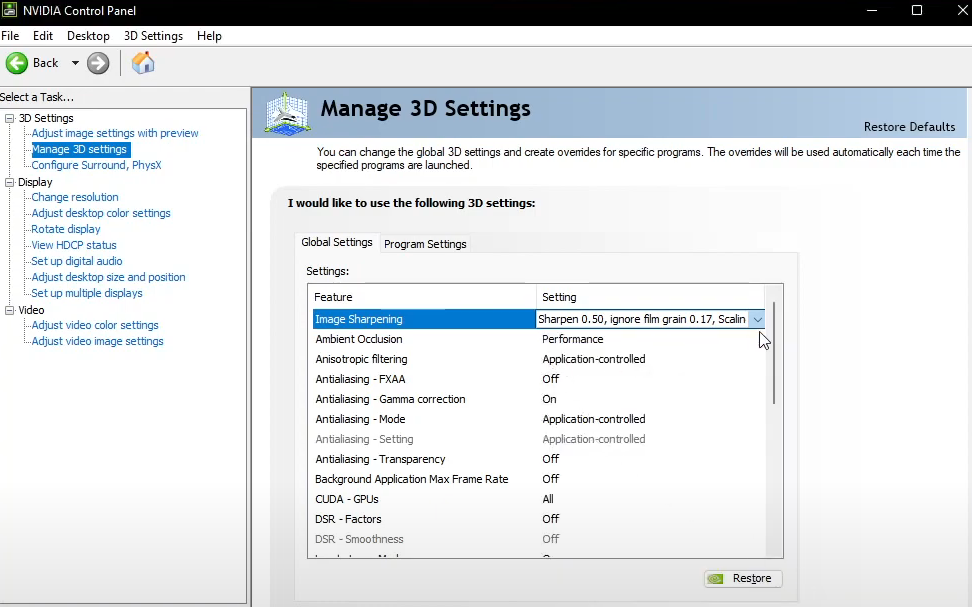Select Adjust video color settings

(95, 325)
